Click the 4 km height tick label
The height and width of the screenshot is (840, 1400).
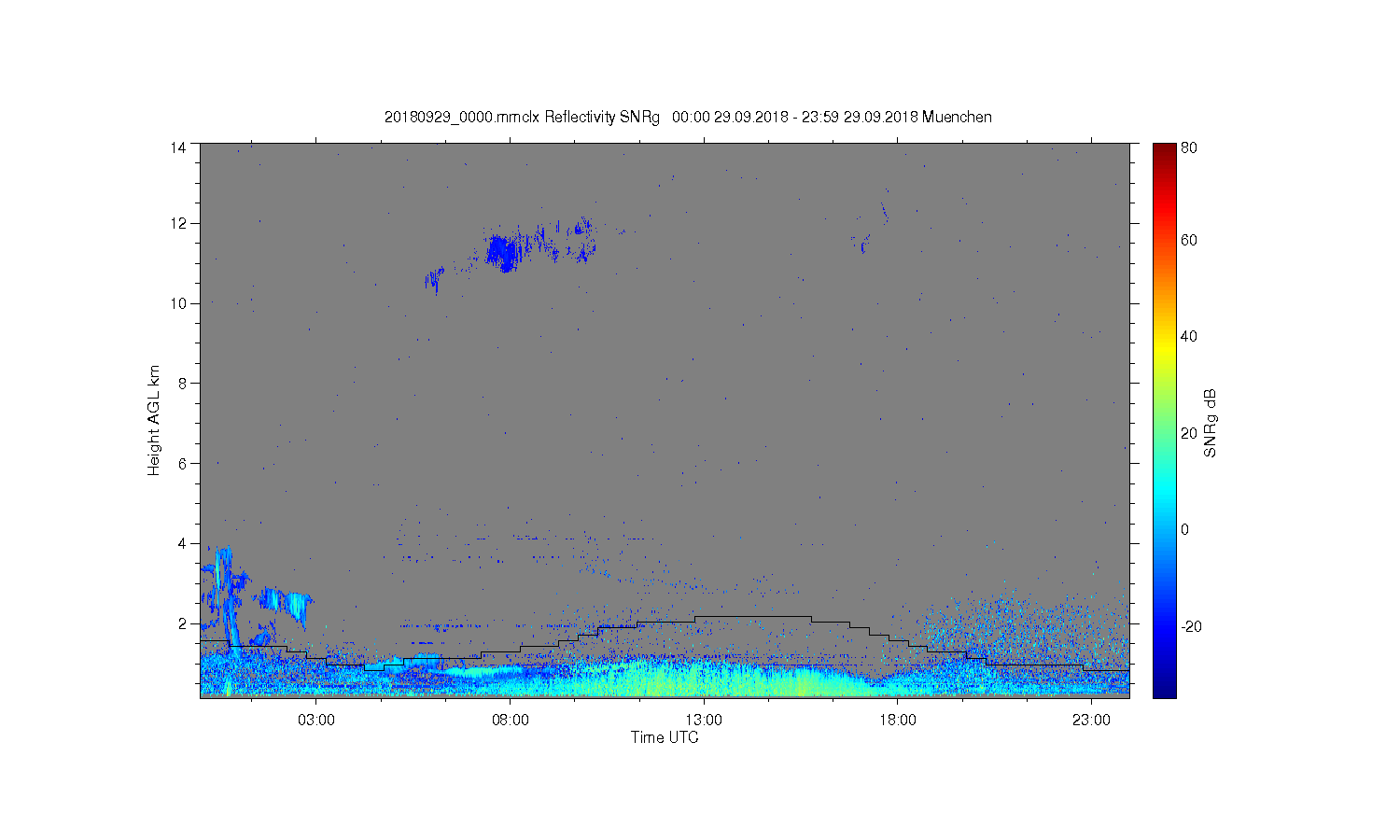click(x=183, y=543)
